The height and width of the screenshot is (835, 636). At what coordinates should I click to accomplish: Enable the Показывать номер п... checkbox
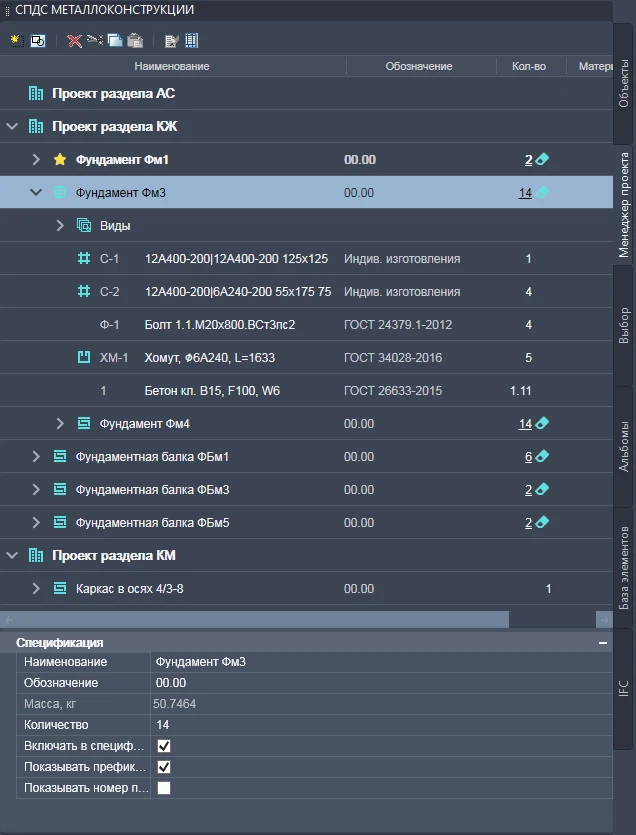click(164, 788)
